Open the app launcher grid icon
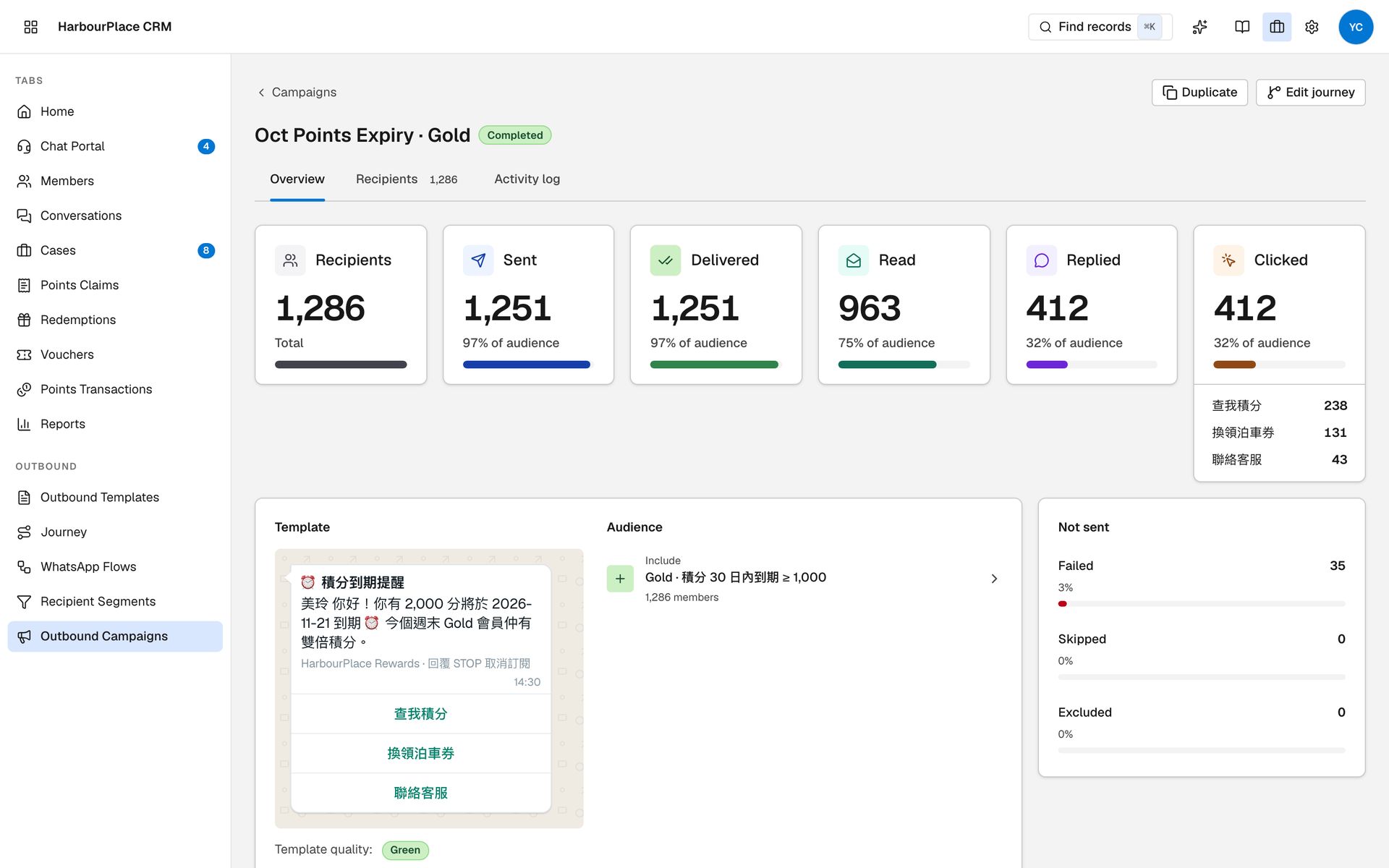The image size is (1389, 868). pos(30,27)
